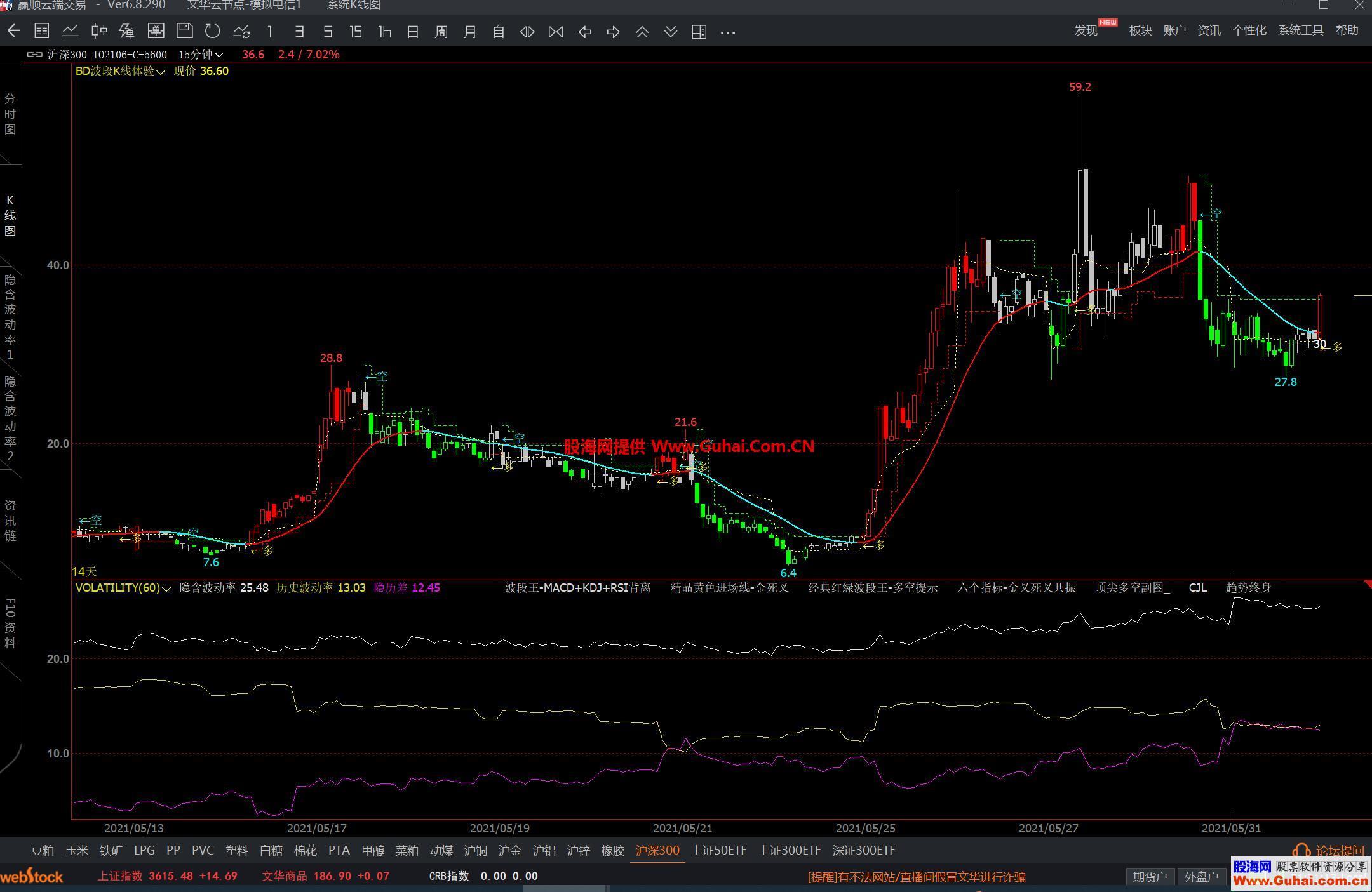
Task: Open the panel layout icon
Action: [699, 32]
